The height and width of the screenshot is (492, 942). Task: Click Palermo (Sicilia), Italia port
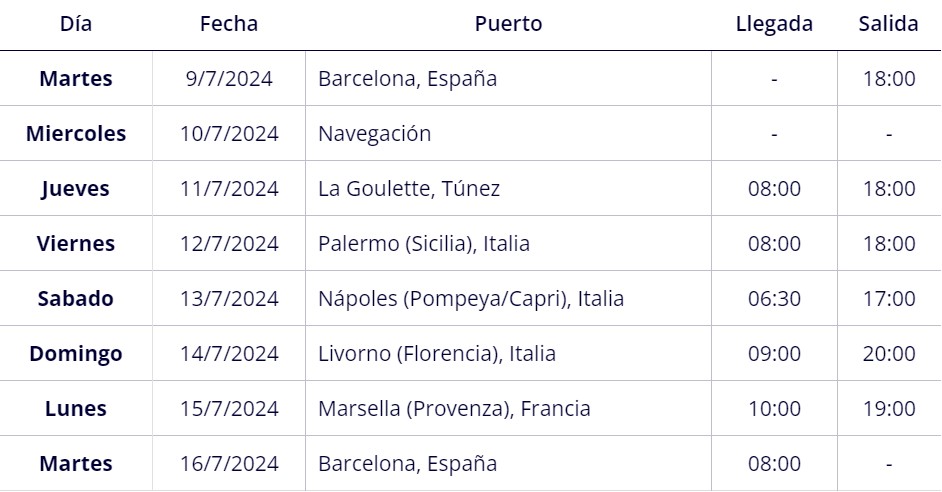(424, 243)
